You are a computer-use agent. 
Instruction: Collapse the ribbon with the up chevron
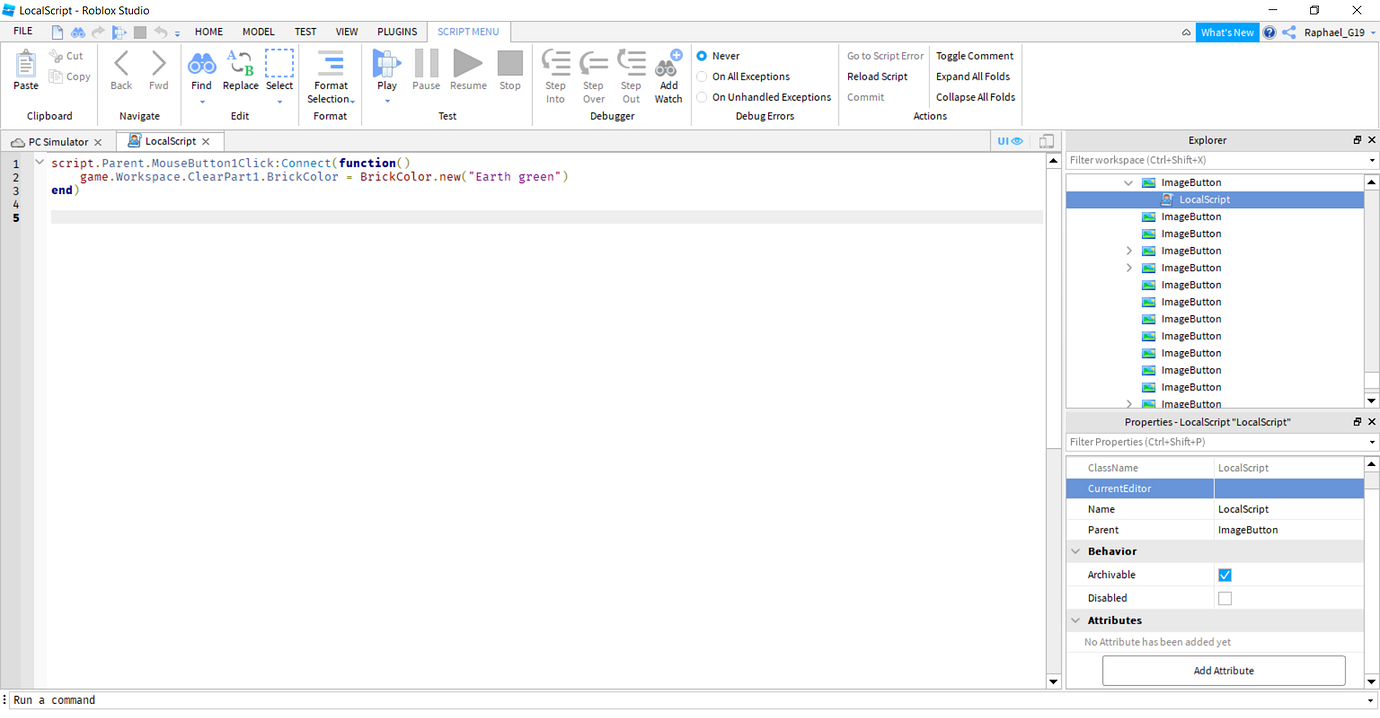(1186, 32)
